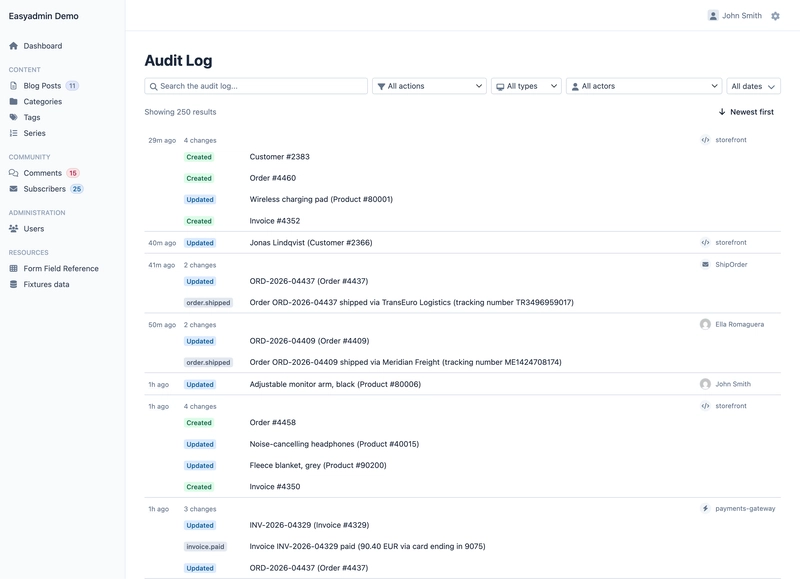Click Ella Romaguera's avatar icon
The height and width of the screenshot is (579, 800).
point(705,324)
